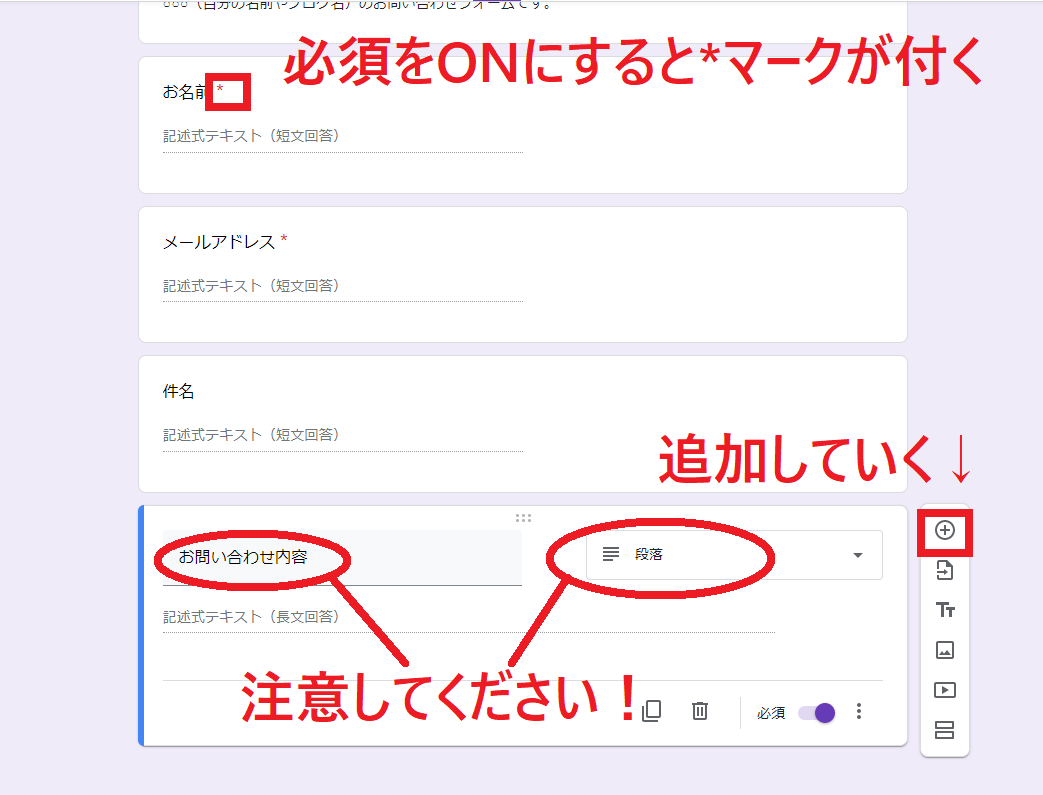Grab the six-dot drag handle above the question
1043x795 pixels.
[522, 517]
